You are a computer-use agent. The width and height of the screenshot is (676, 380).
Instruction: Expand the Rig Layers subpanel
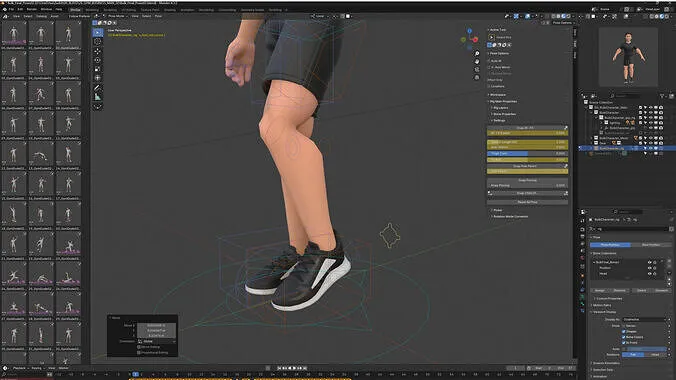[500, 108]
